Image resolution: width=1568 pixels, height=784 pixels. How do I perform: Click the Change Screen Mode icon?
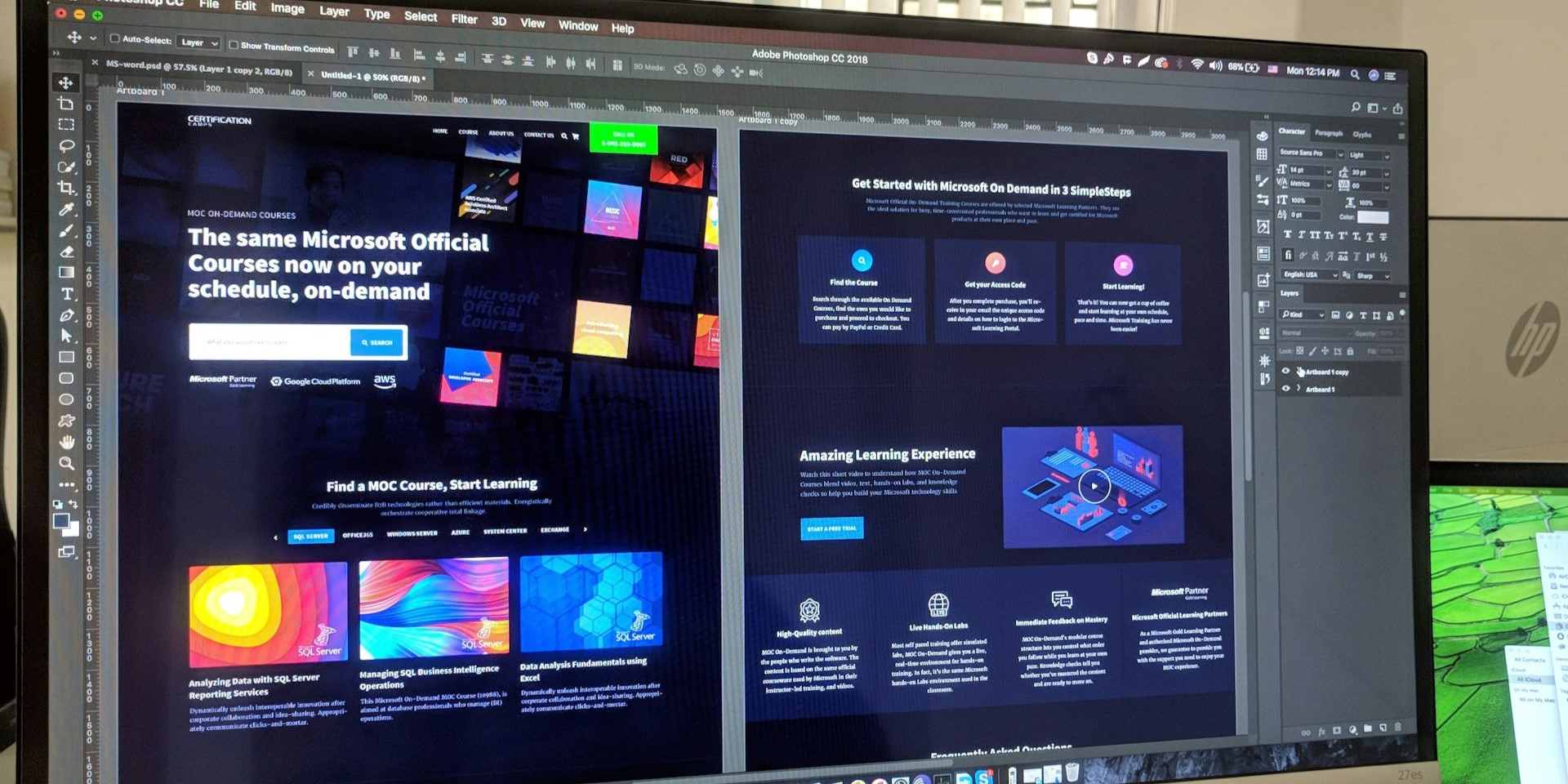point(66,553)
